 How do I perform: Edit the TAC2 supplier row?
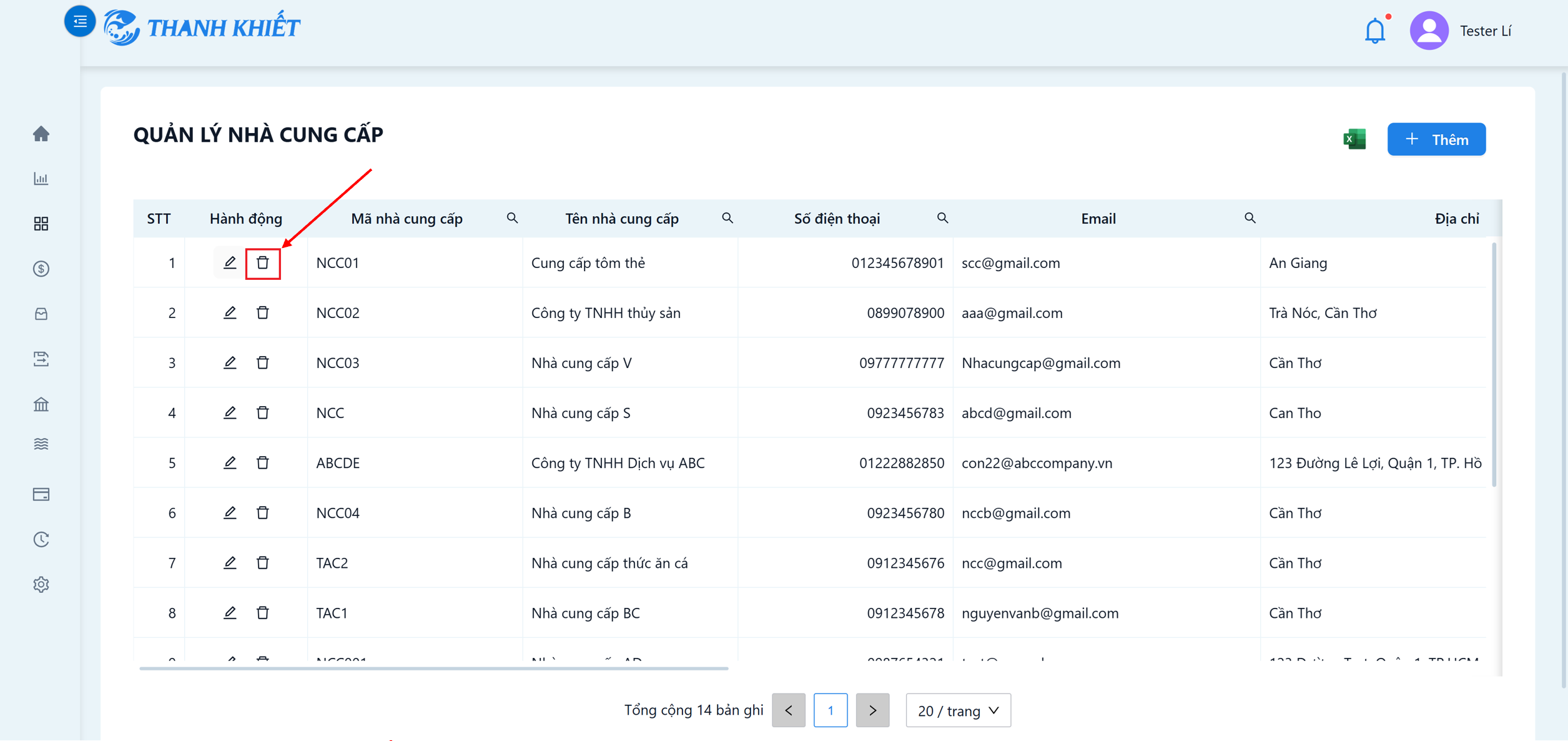[230, 562]
